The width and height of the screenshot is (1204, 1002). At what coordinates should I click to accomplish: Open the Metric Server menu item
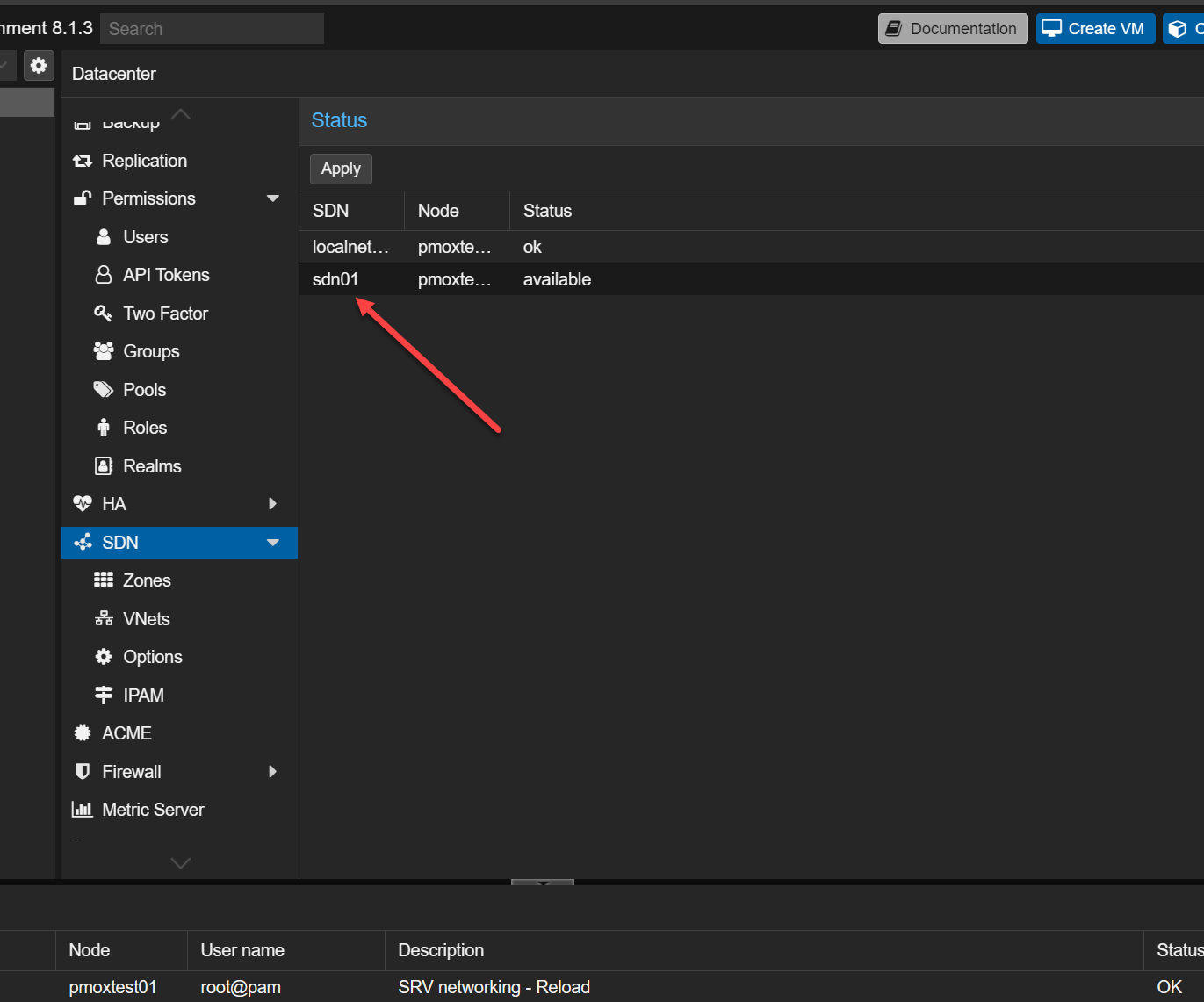153,810
